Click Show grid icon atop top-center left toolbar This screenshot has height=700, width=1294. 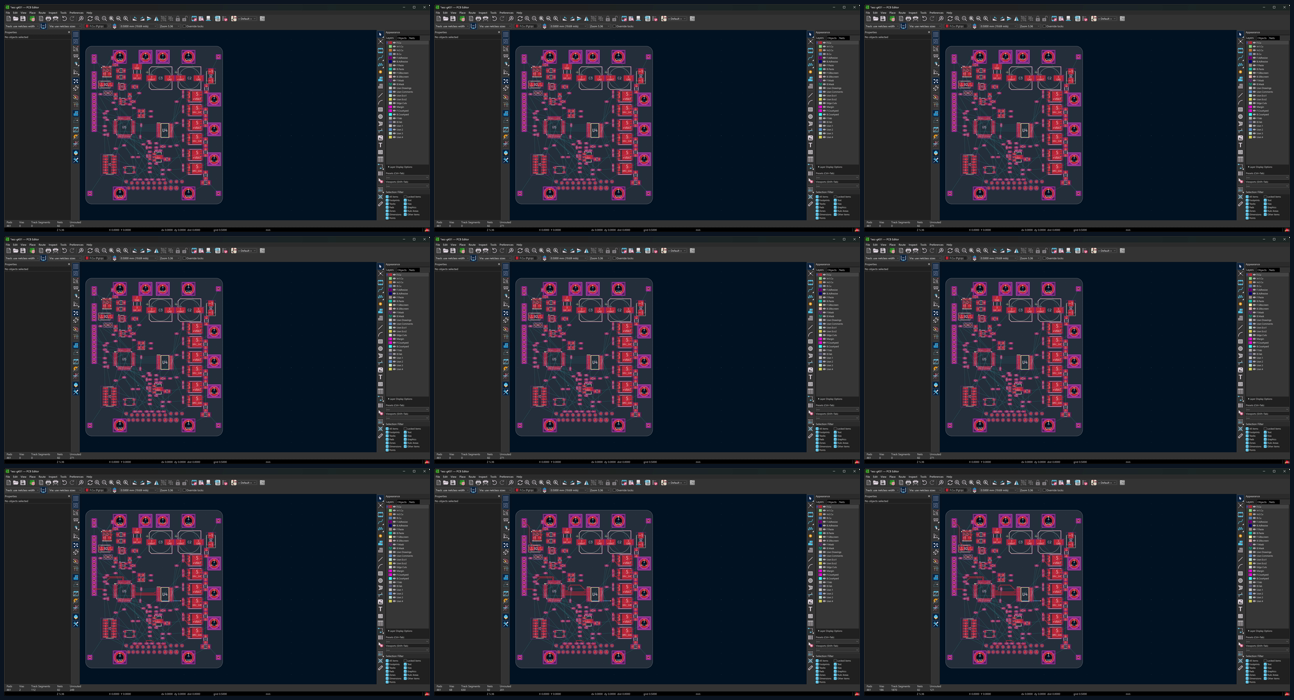[506, 34]
